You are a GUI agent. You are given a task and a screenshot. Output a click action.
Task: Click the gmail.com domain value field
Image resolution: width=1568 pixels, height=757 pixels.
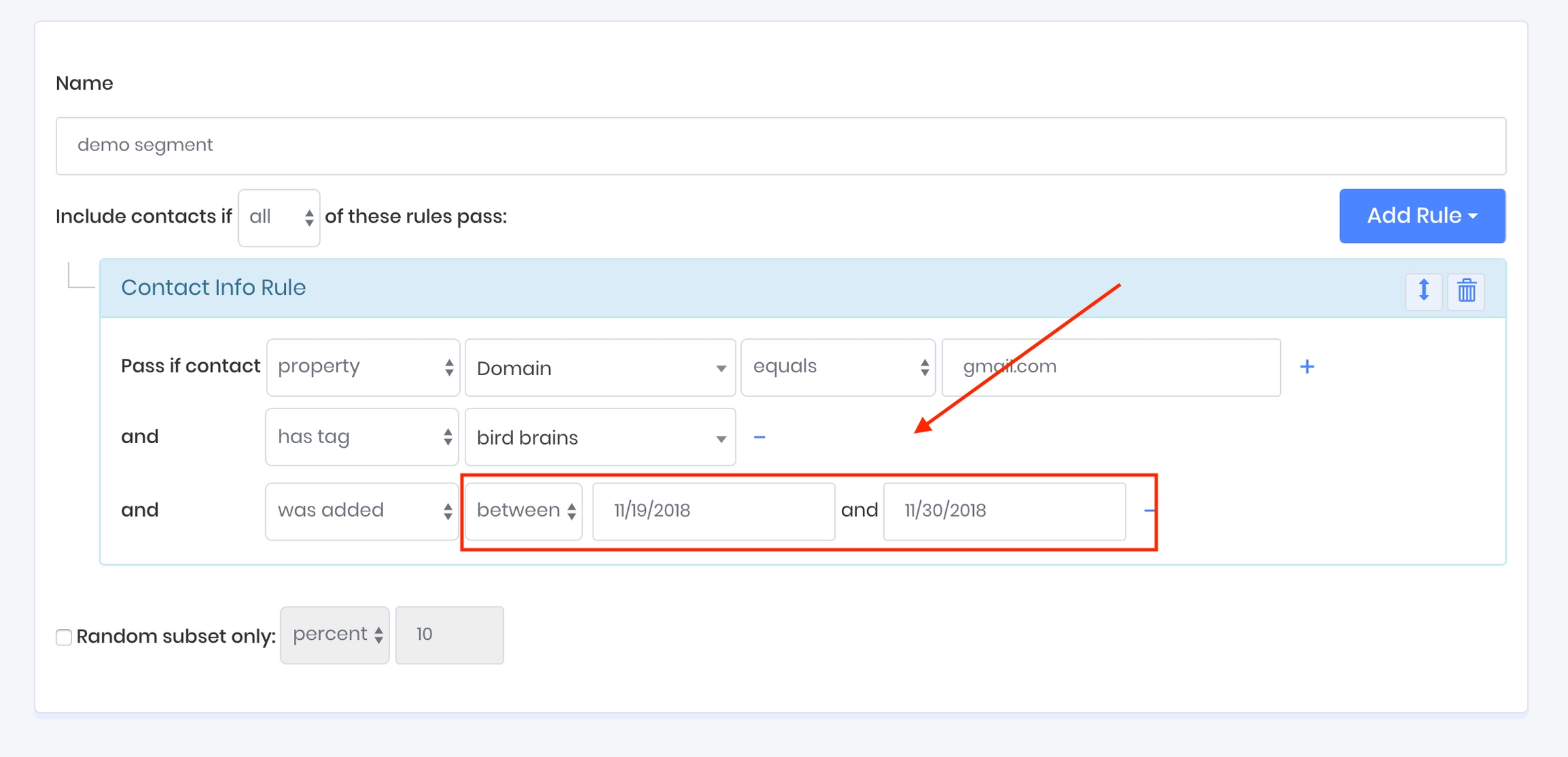pyautogui.click(x=1111, y=367)
